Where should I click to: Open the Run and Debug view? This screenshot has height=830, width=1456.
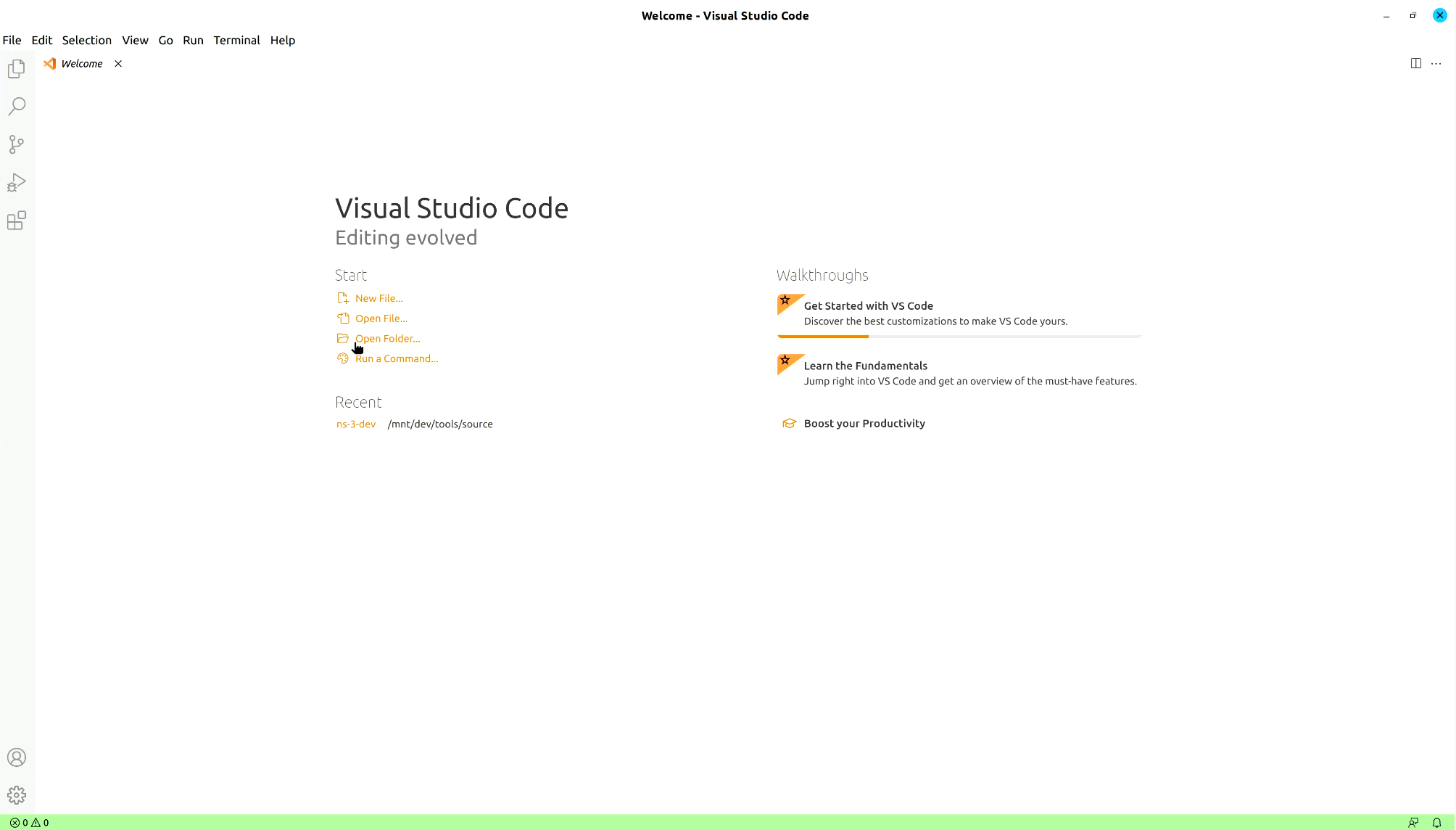click(x=17, y=182)
